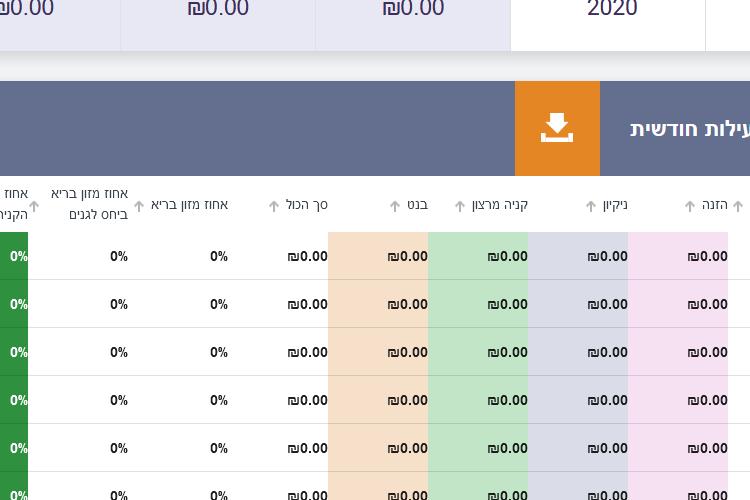Click the סך הכול column header text
Viewport: 750px width, 500px height.
click(x=307, y=205)
